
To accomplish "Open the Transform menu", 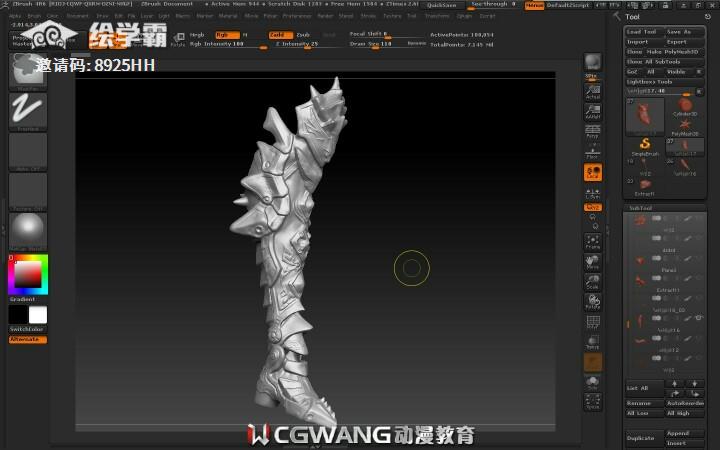I will pos(437,16).
